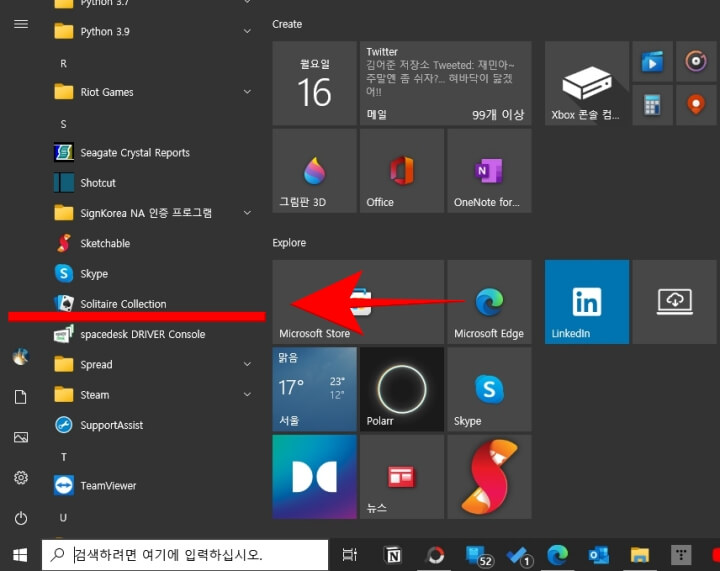Open the user account avatar
The image size is (720, 571).
coord(21,357)
